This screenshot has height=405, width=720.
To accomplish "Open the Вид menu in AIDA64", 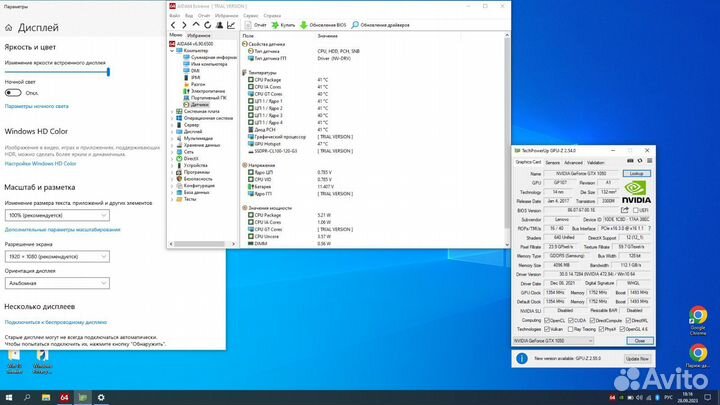I will pos(189,16).
